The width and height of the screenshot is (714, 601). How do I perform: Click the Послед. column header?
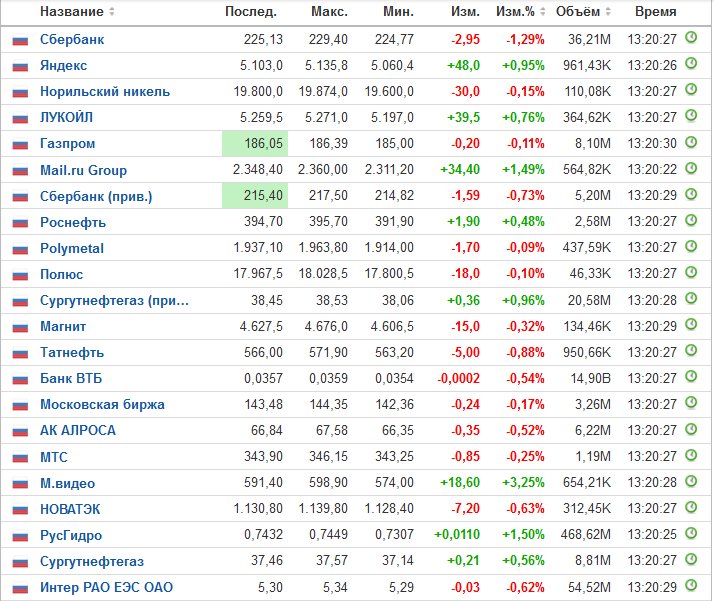pyautogui.click(x=251, y=11)
